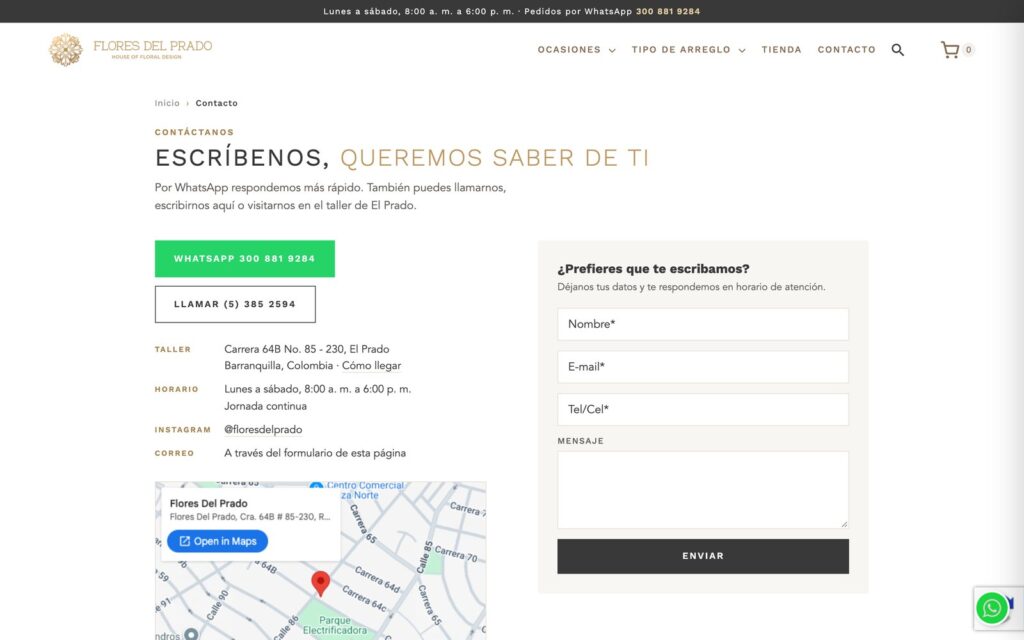
Task: Click the Inicio breadcrumb link
Action: pos(167,103)
